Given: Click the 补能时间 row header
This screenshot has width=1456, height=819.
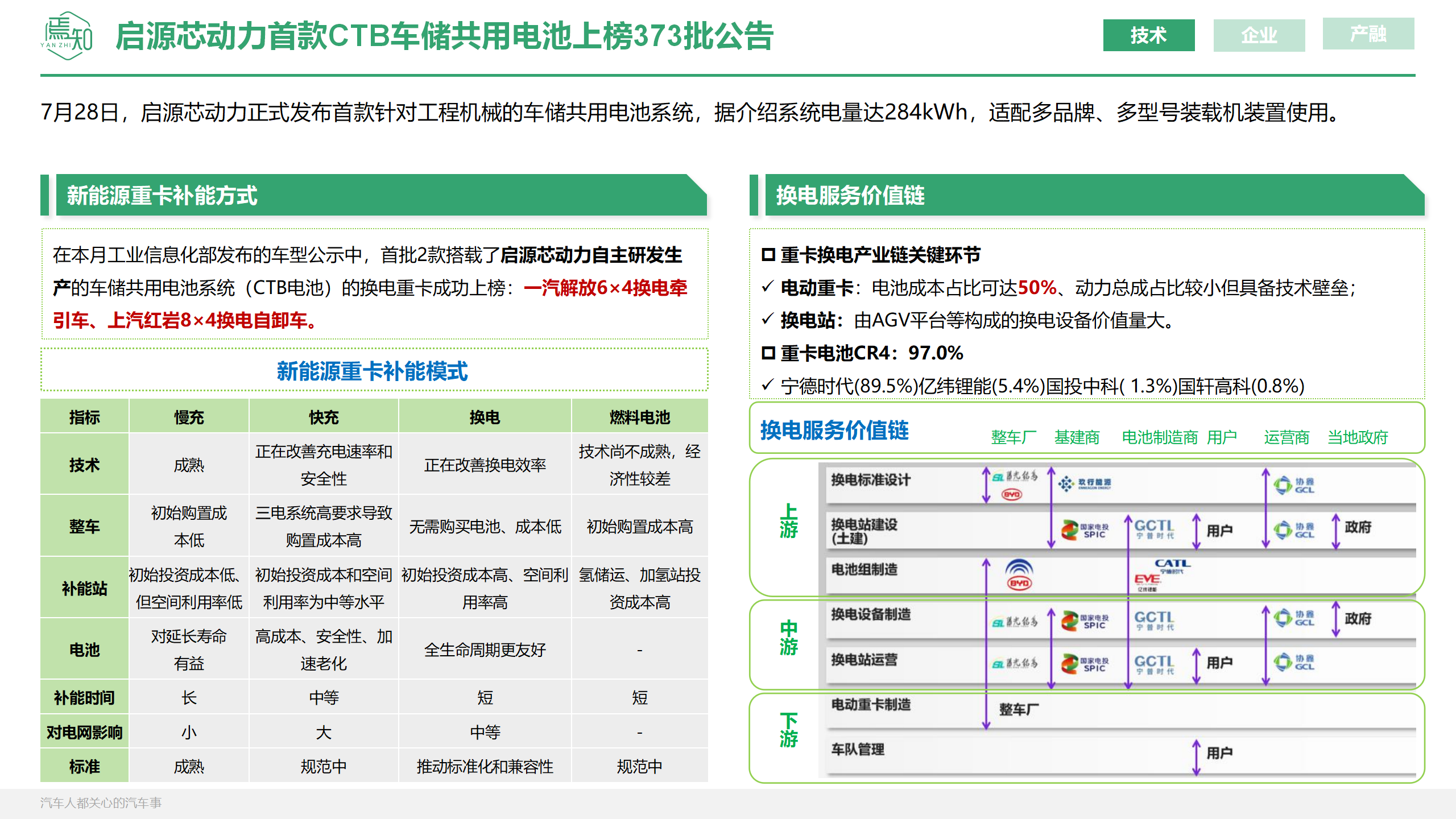Looking at the screenshot, I should click(84, 697).
